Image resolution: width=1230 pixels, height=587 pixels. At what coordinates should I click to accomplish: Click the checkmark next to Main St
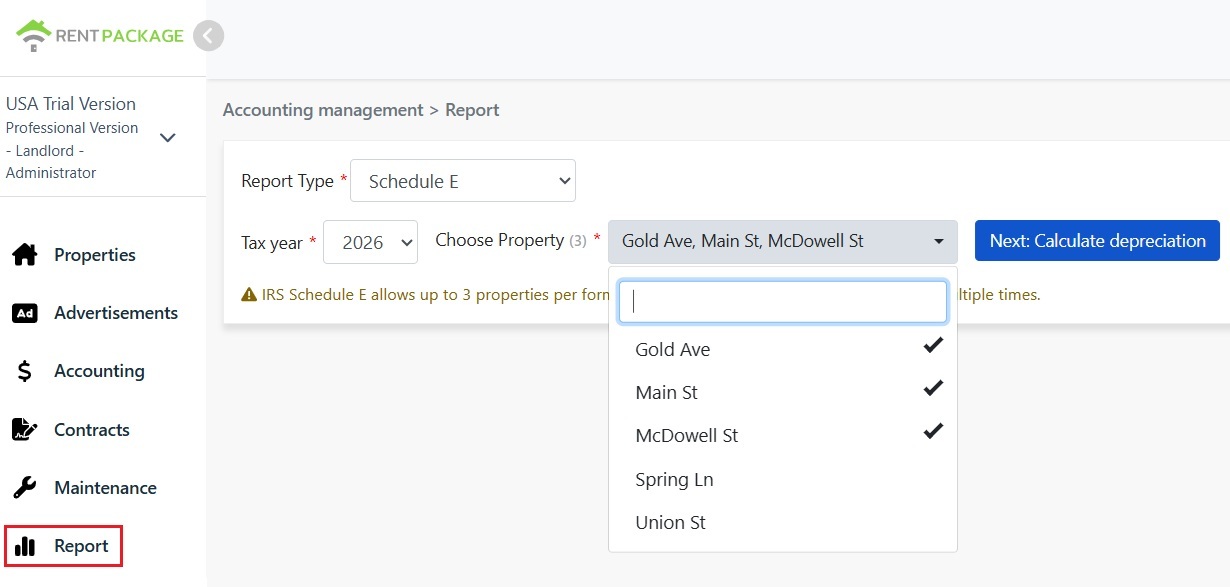(933, 389)
